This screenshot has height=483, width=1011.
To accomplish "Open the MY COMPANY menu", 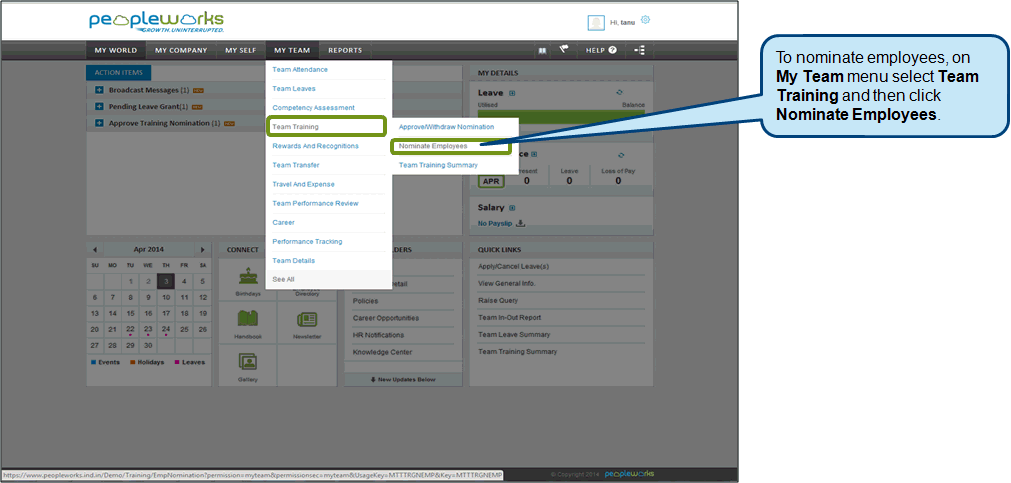I will pyautogui.click(x=181, y=50).
